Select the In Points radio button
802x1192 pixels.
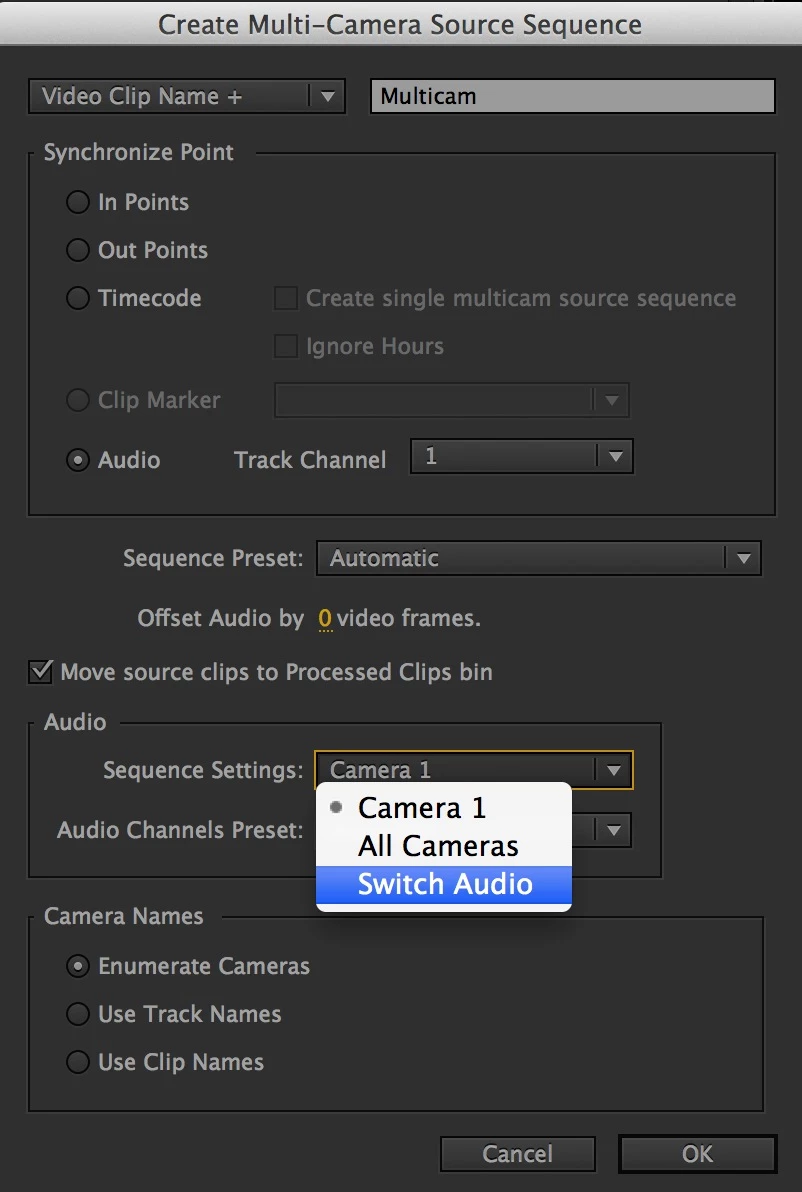(x=78, y=202)
